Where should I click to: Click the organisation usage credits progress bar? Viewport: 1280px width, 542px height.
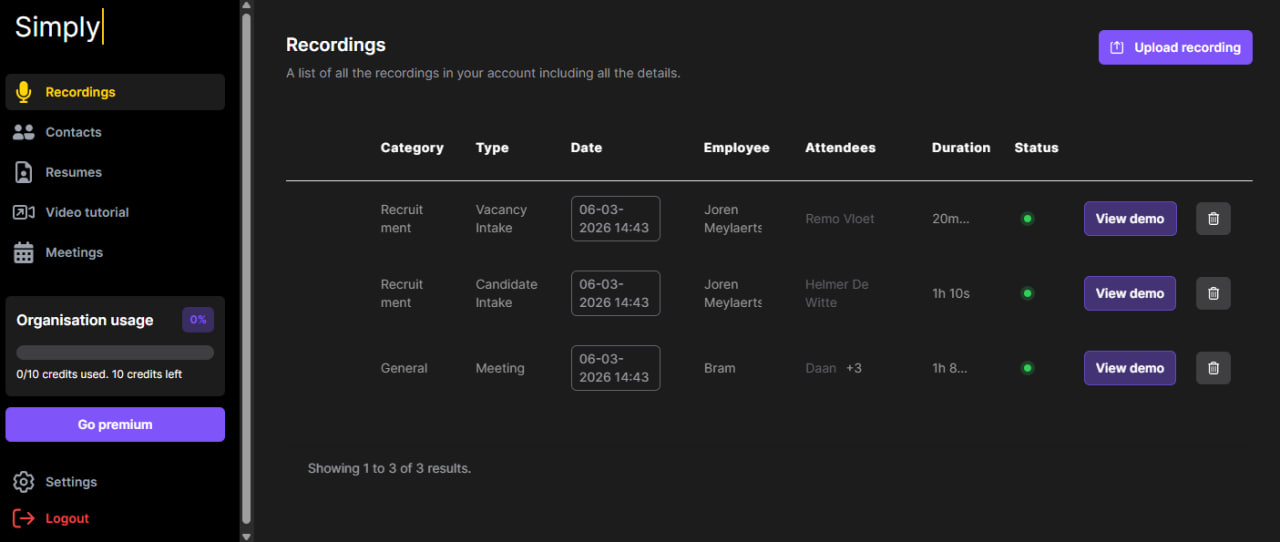click(x=115, y=352)
